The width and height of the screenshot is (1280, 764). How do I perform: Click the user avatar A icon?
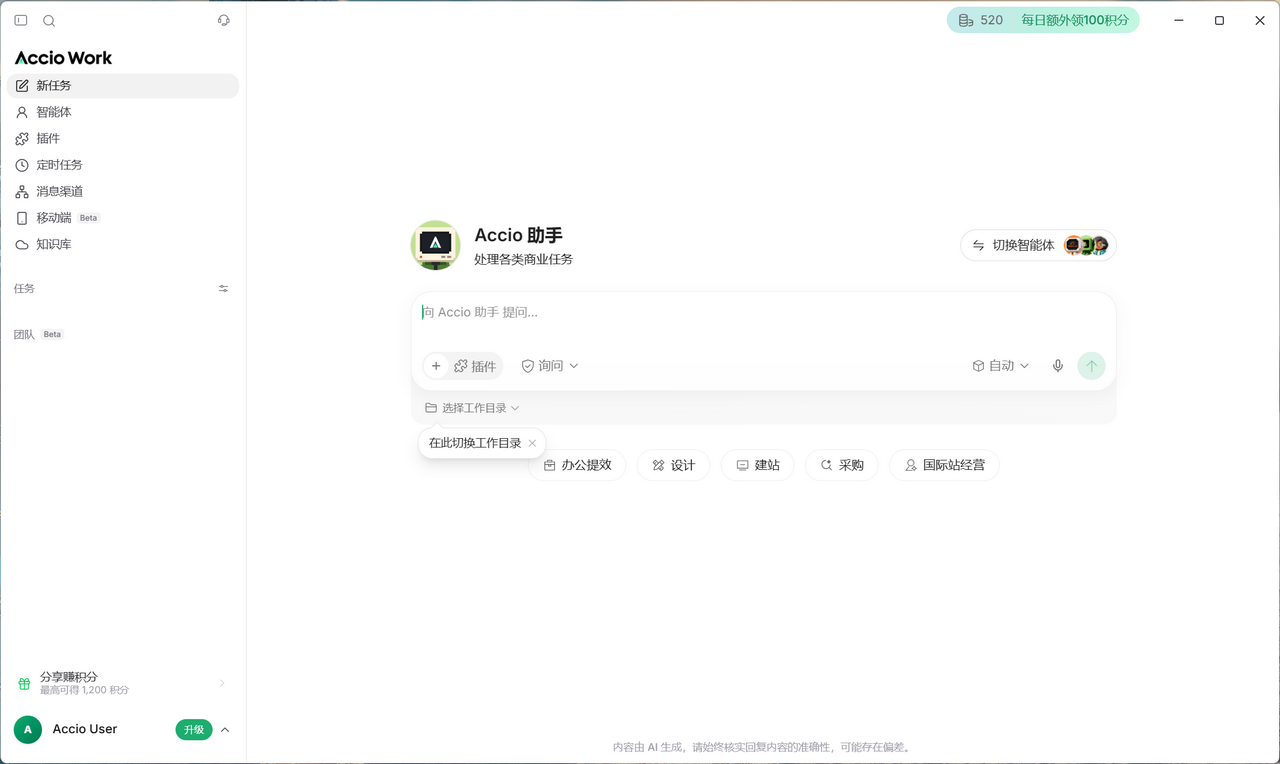click(28, 730)
